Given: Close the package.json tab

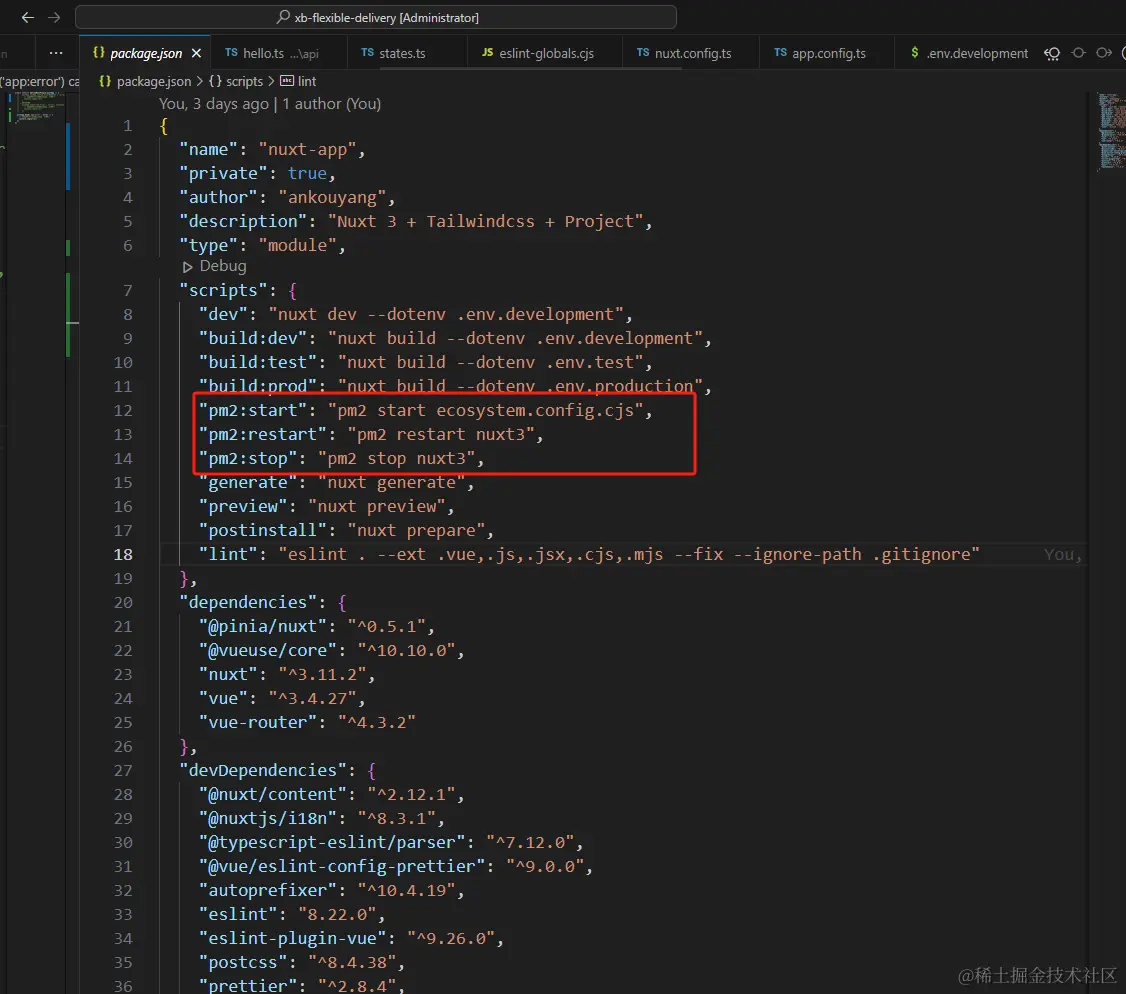Looking at the screenshot, I should coord(196,53).
